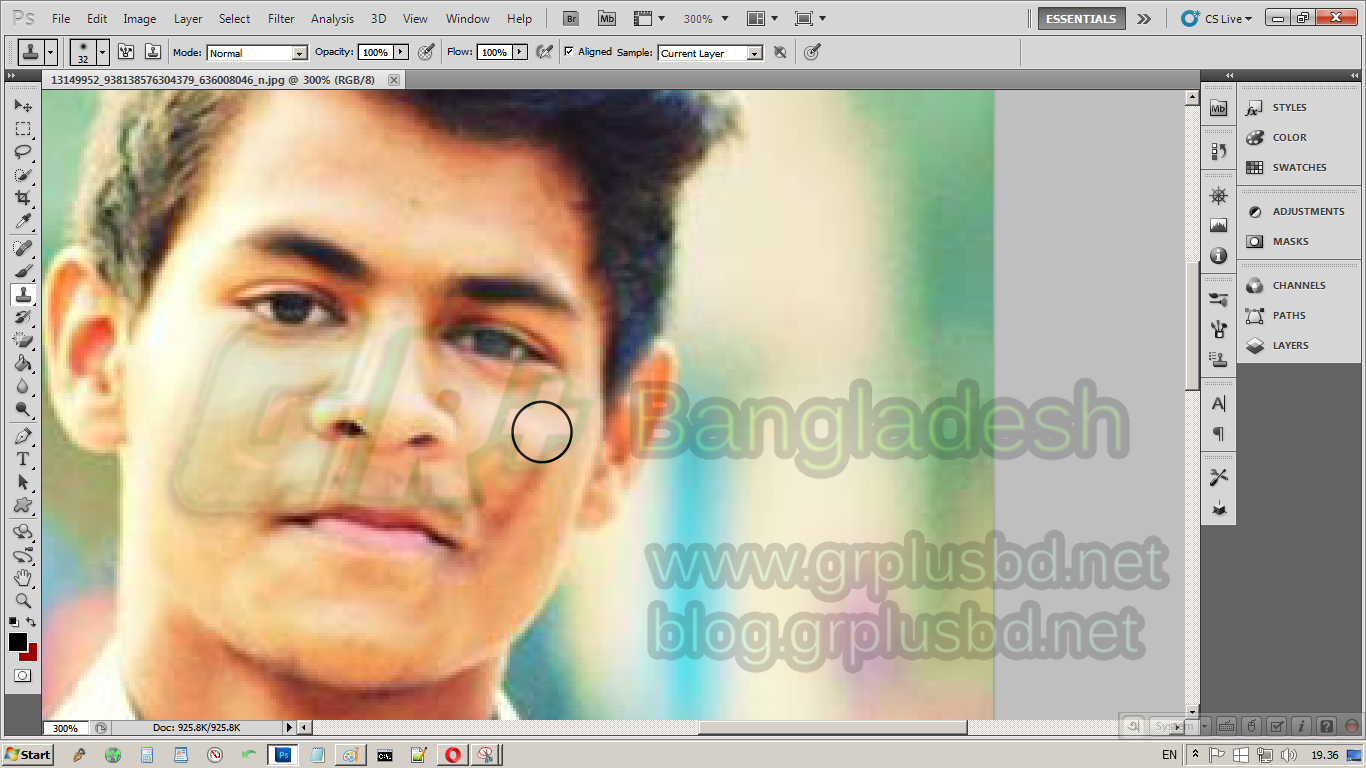The width and height of the screenshot is (1366, 768).
Task: Open the Adjustments panel
Action: (1308, 211)
